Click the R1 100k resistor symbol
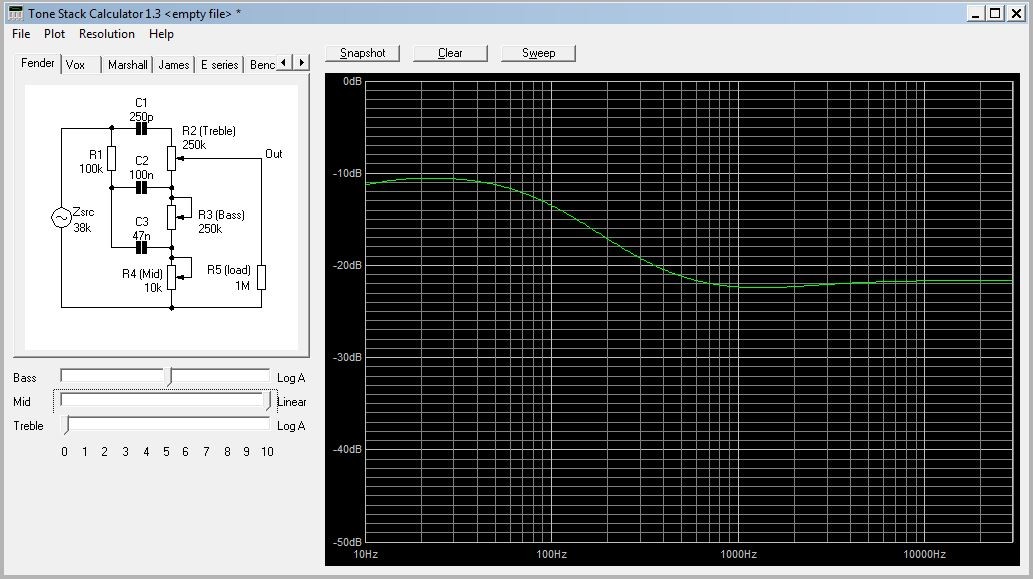Image resolution: width=1033 pixels, height=579 pixels. click(111, 159)
